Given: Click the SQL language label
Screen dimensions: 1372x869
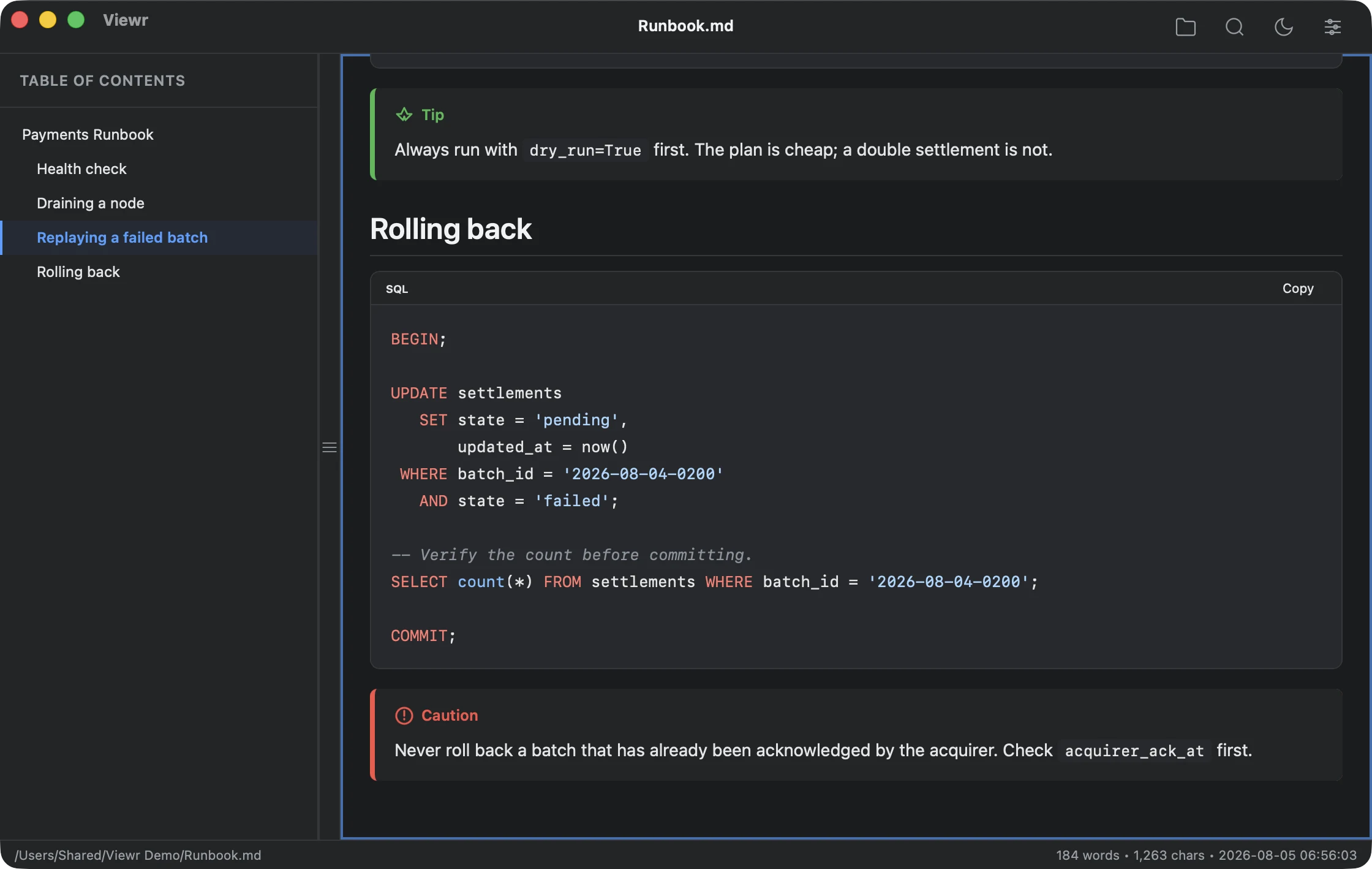Looking at the screenshot, I should click(x=397, y=289).
